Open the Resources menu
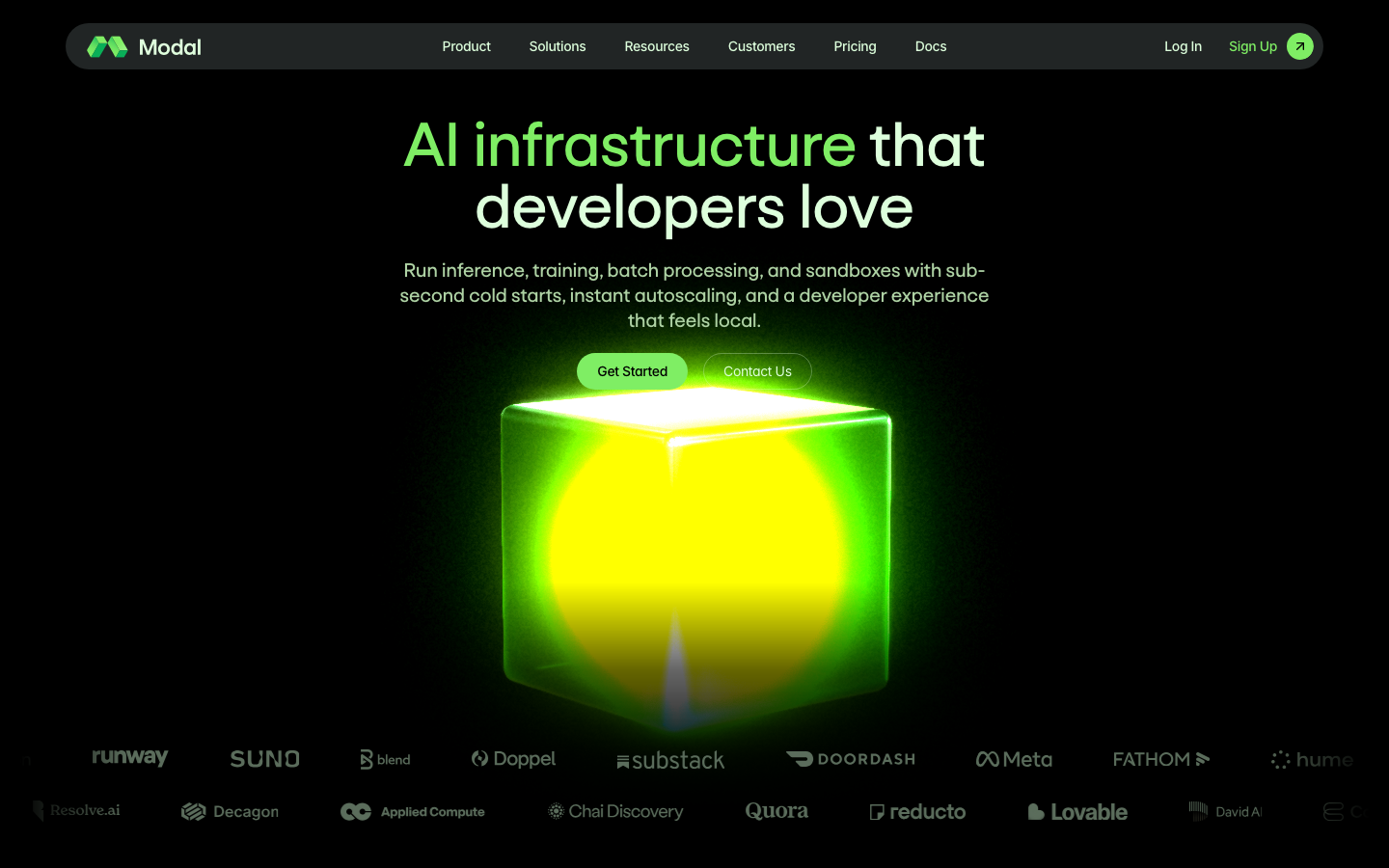 coord(657,46)
